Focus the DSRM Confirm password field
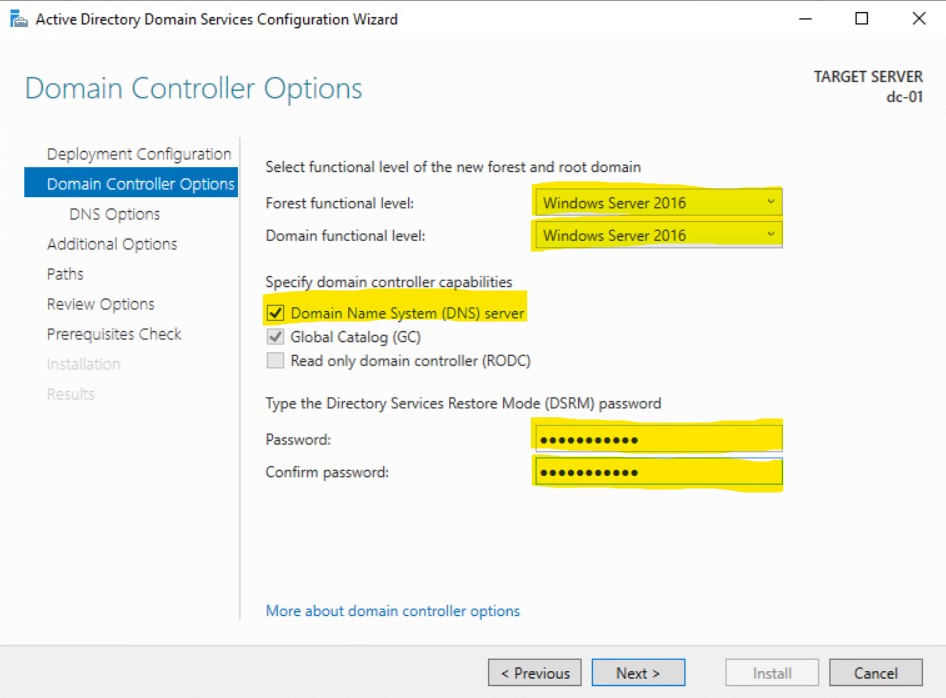Viewport: 946px width, 698px height. [x=657, y=472]
